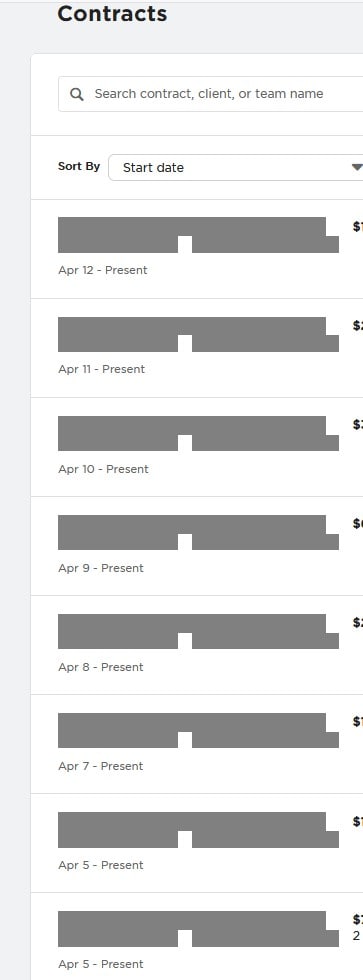
Task: View earnings amount of Apr 9 contract
Action: (x=358, y=524)
